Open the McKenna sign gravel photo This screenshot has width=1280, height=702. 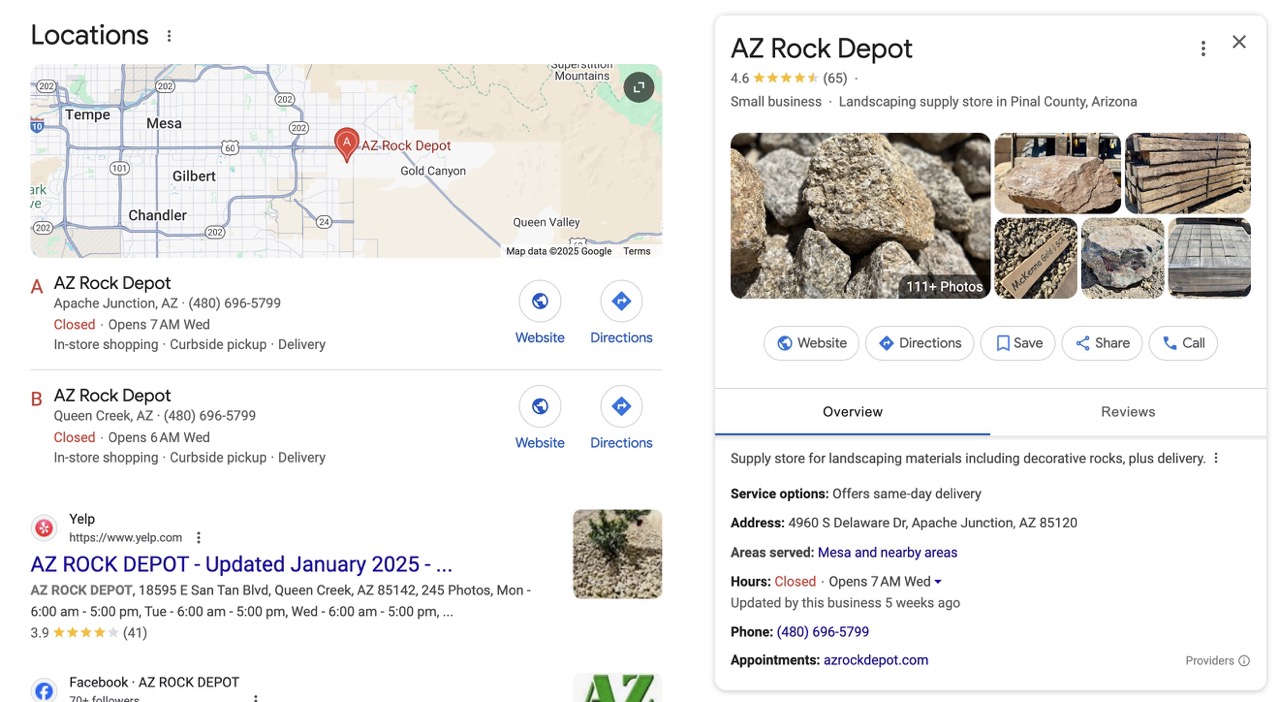pyautogui.click(x=1035, y=258)
